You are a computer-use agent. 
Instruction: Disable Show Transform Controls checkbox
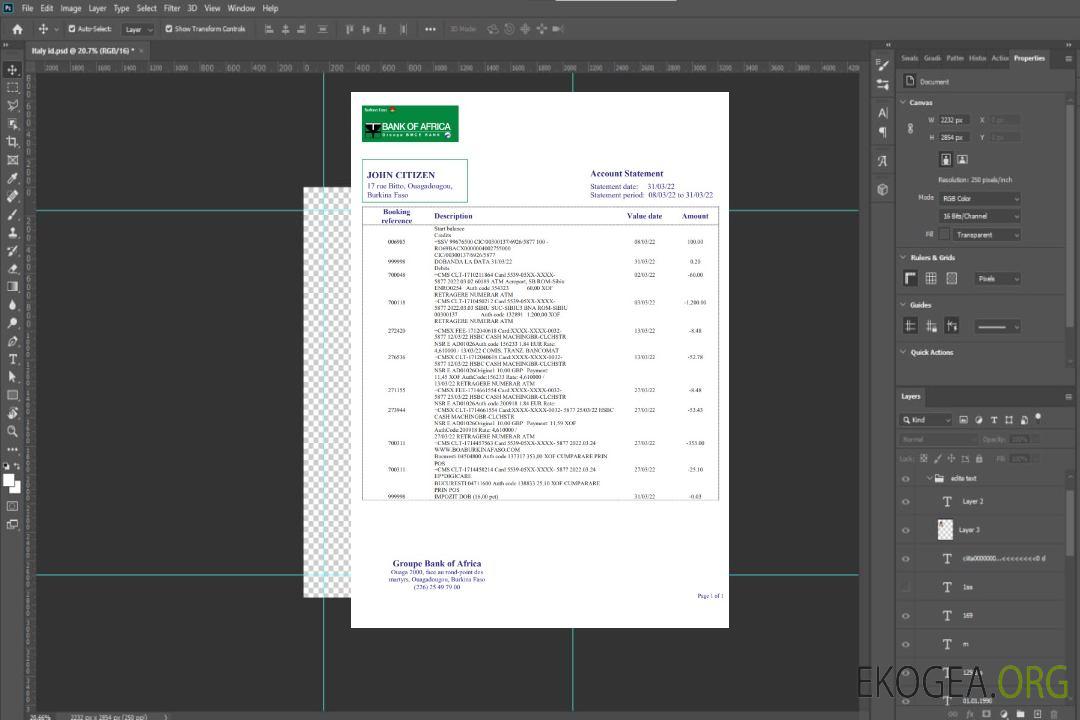[x=168, y=29]
